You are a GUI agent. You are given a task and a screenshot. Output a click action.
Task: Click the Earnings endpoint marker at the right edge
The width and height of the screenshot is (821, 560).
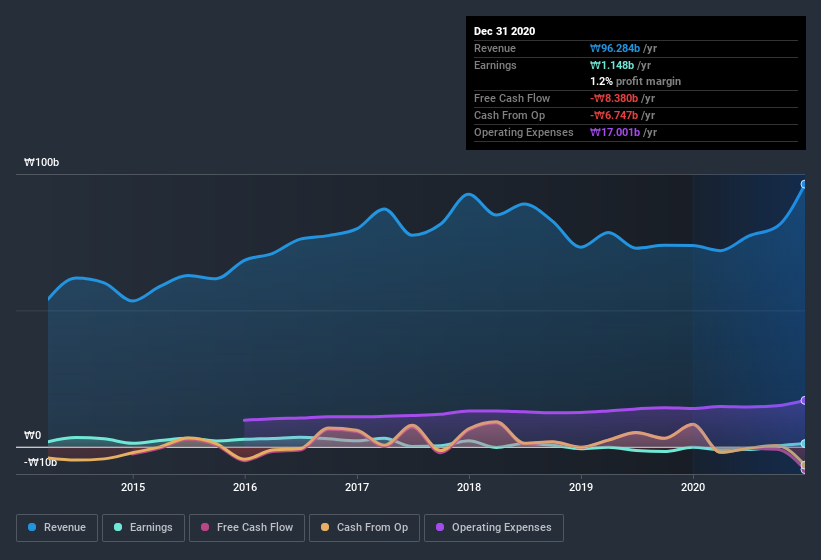[x=804, y=443]
